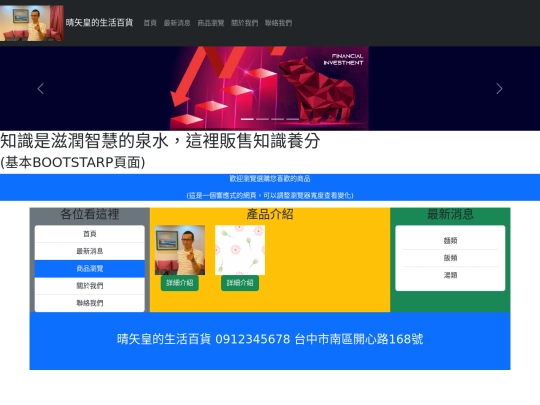Choose 聯絡我們 in the sidebar list

pos(90,303)
